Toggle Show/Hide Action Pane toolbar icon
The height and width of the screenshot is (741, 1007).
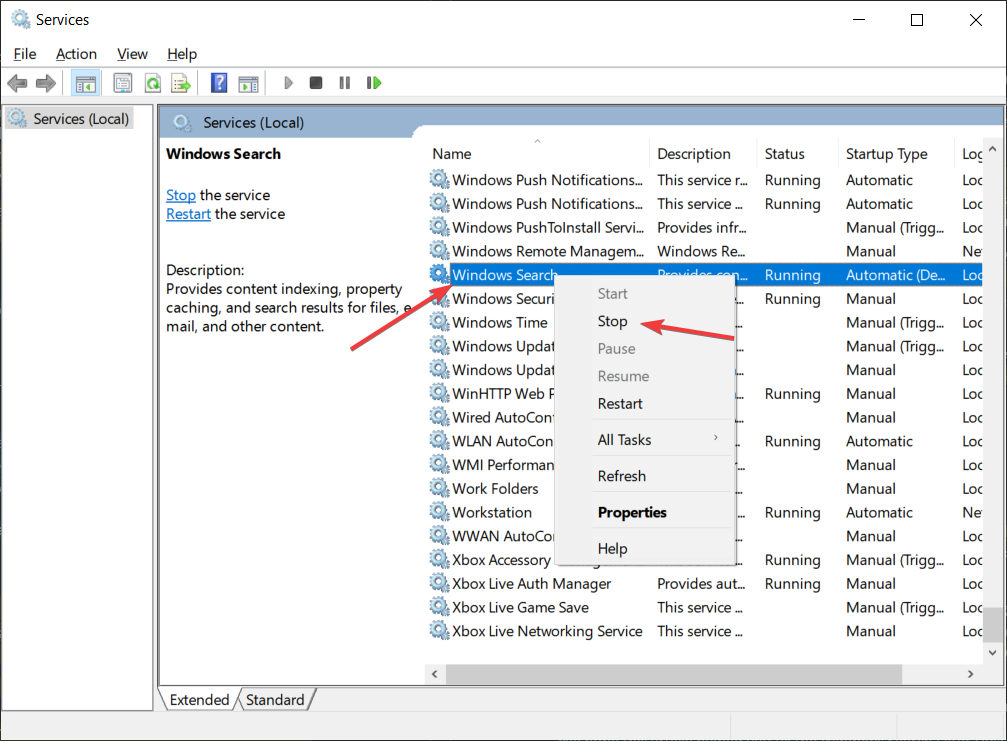tap(249, 83)
